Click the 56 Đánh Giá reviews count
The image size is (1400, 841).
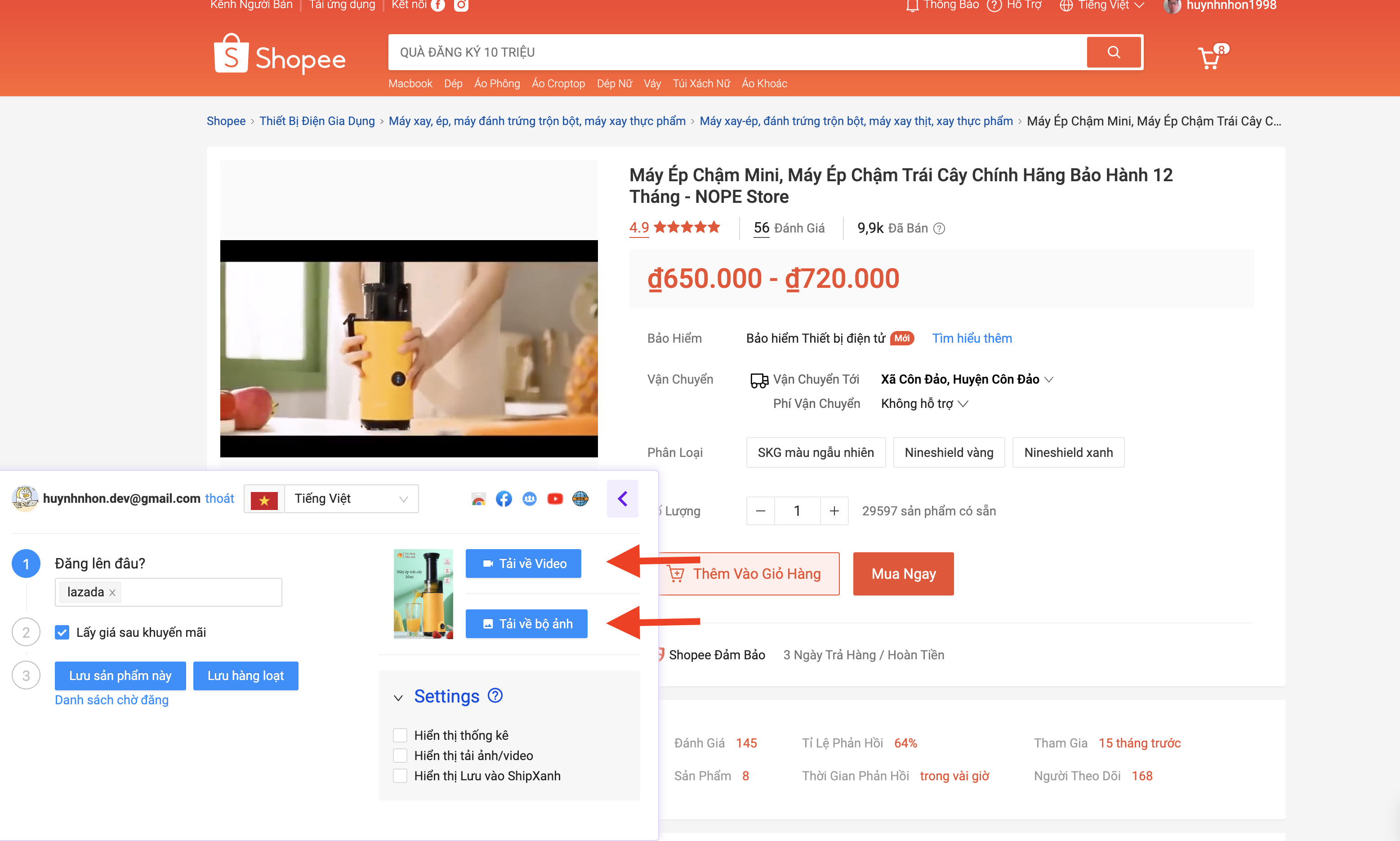[x=789, y=228]
